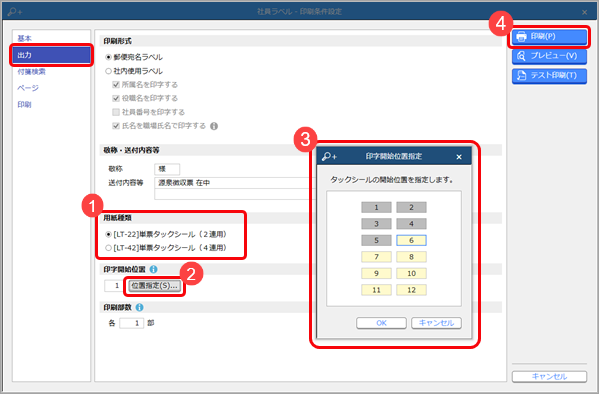Select label position 1
This screenshot has height=394, width=599.
click(x=376, y=208)
